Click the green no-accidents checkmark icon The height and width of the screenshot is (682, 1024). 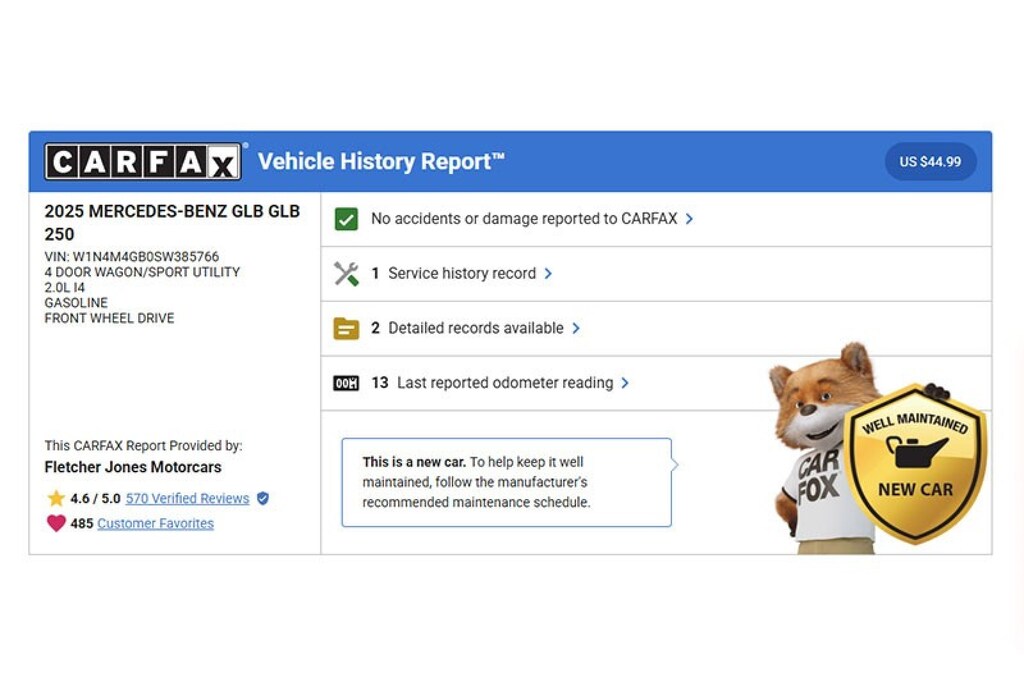click(x=346, y=219)
